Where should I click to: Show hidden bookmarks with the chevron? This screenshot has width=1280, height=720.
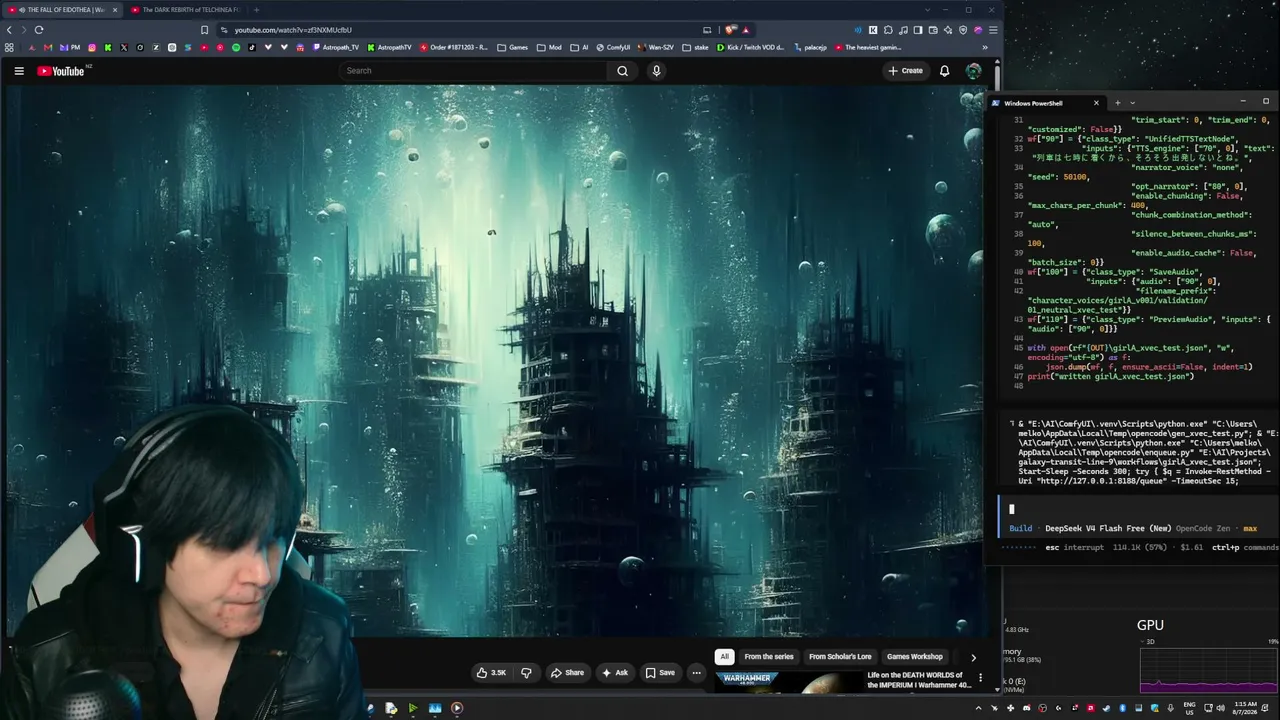tap(985, 47)
